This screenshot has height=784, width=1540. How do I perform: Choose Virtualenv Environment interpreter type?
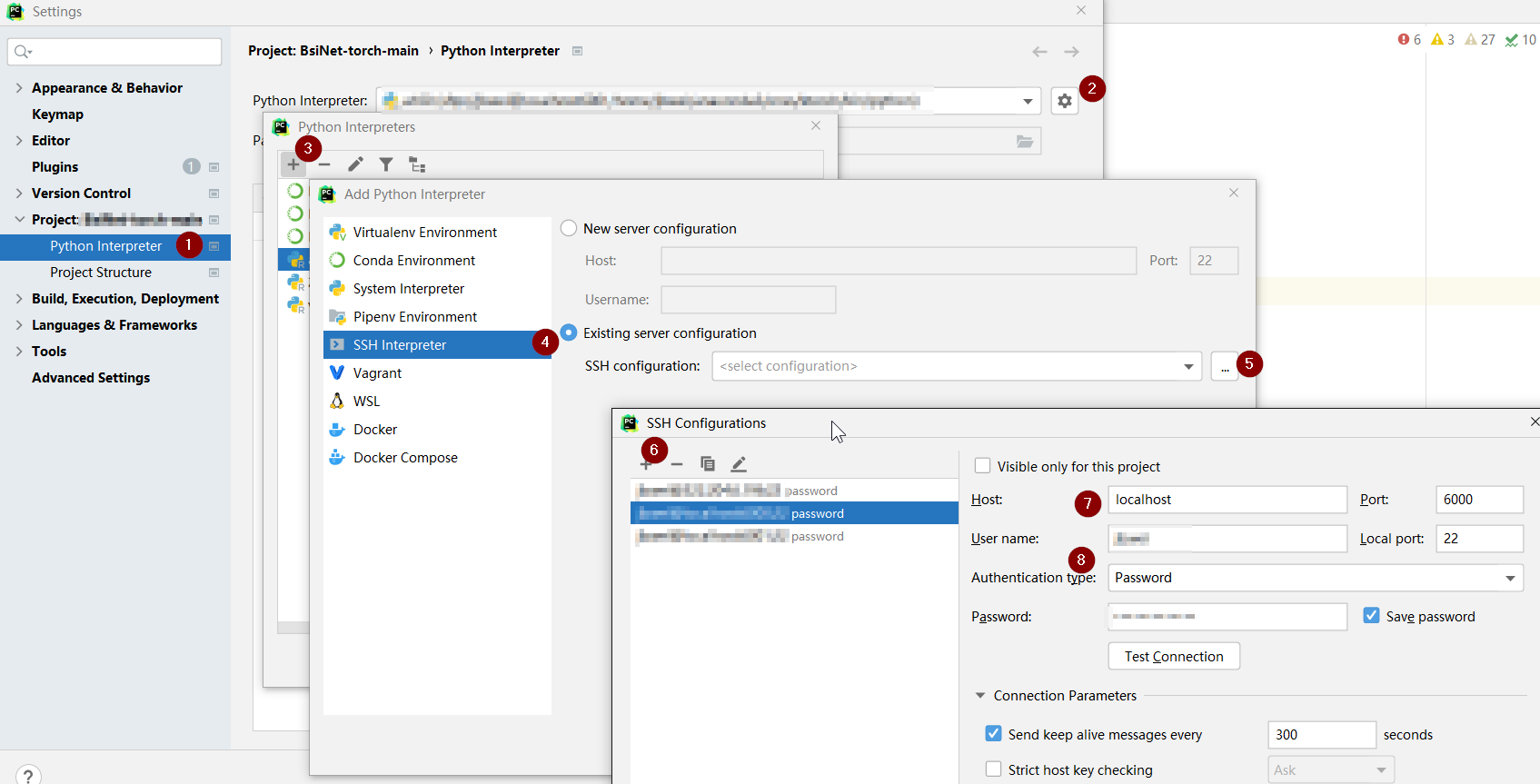[x=437, y=233]
